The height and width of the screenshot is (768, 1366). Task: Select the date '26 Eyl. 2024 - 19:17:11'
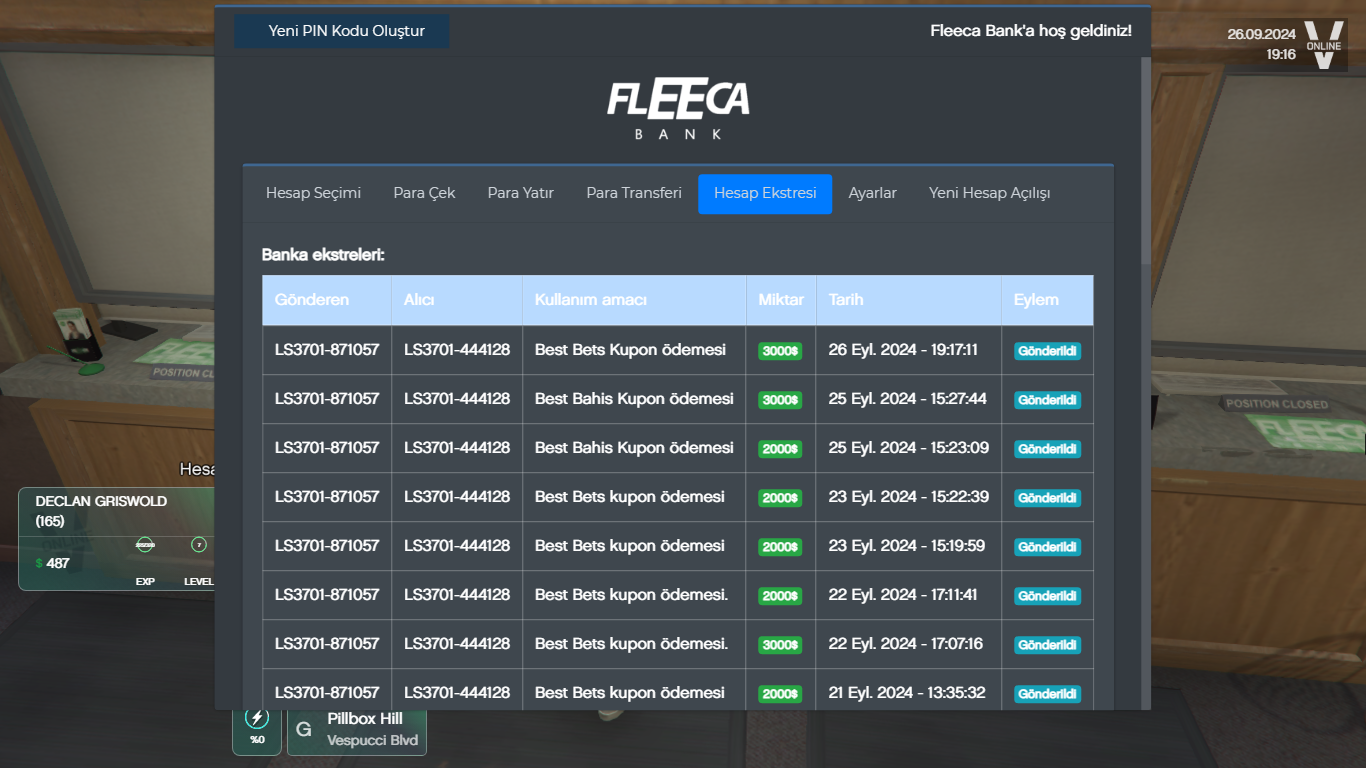click(903, 350)
